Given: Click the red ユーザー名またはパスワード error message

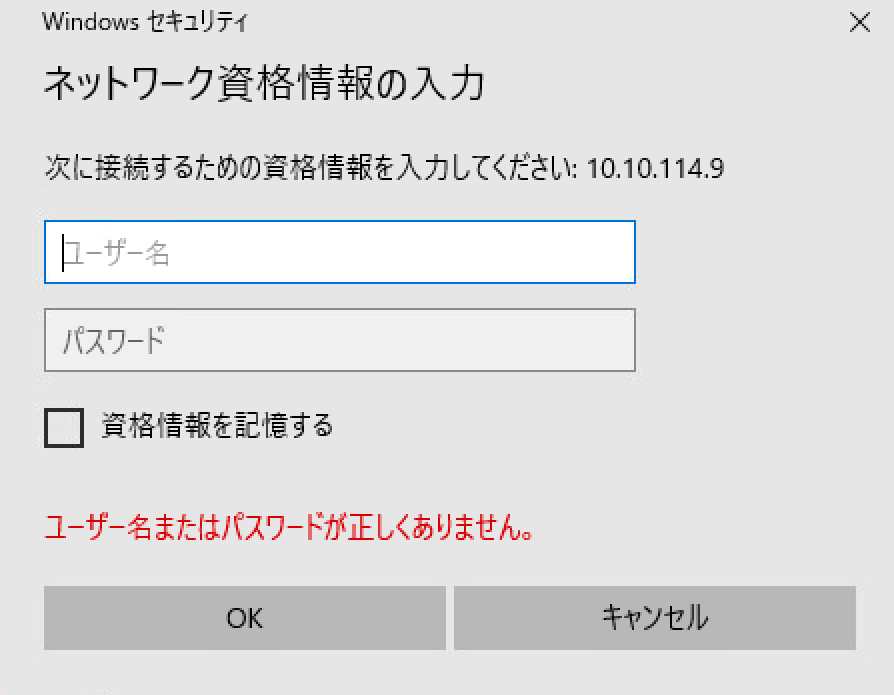Looking at the screenshot, I should [289, 527].
